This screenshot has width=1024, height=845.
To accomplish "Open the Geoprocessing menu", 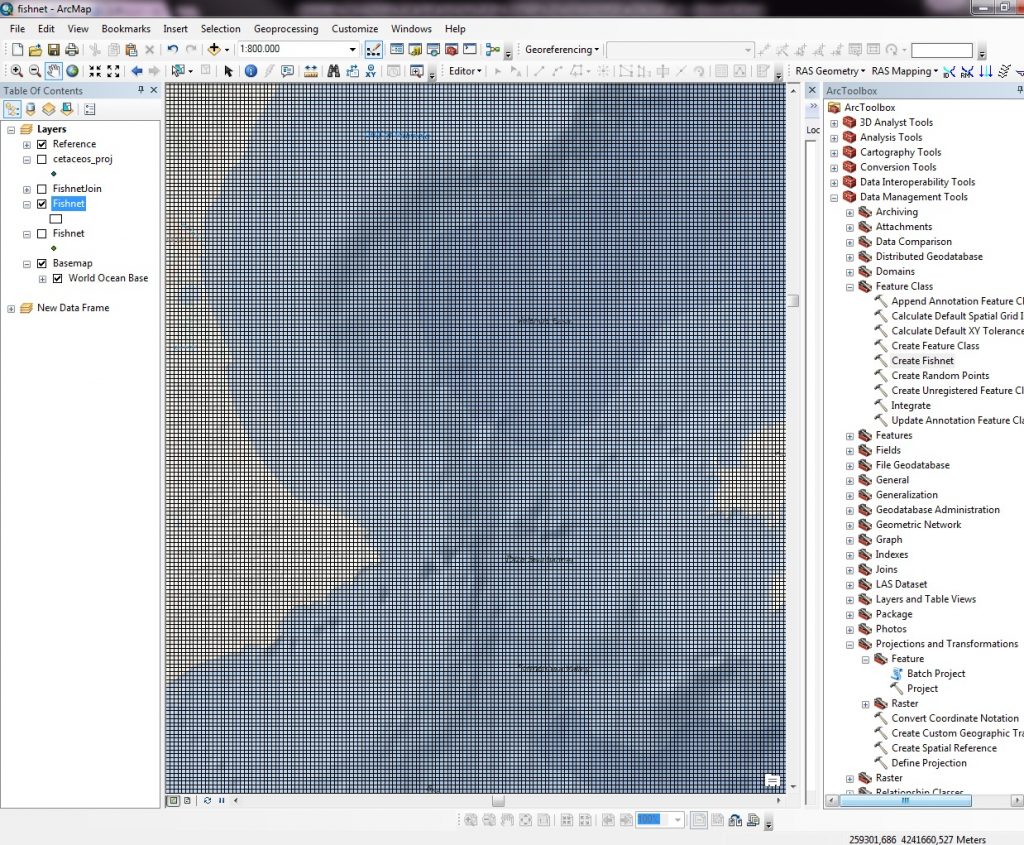I will [x=286, y=29].
